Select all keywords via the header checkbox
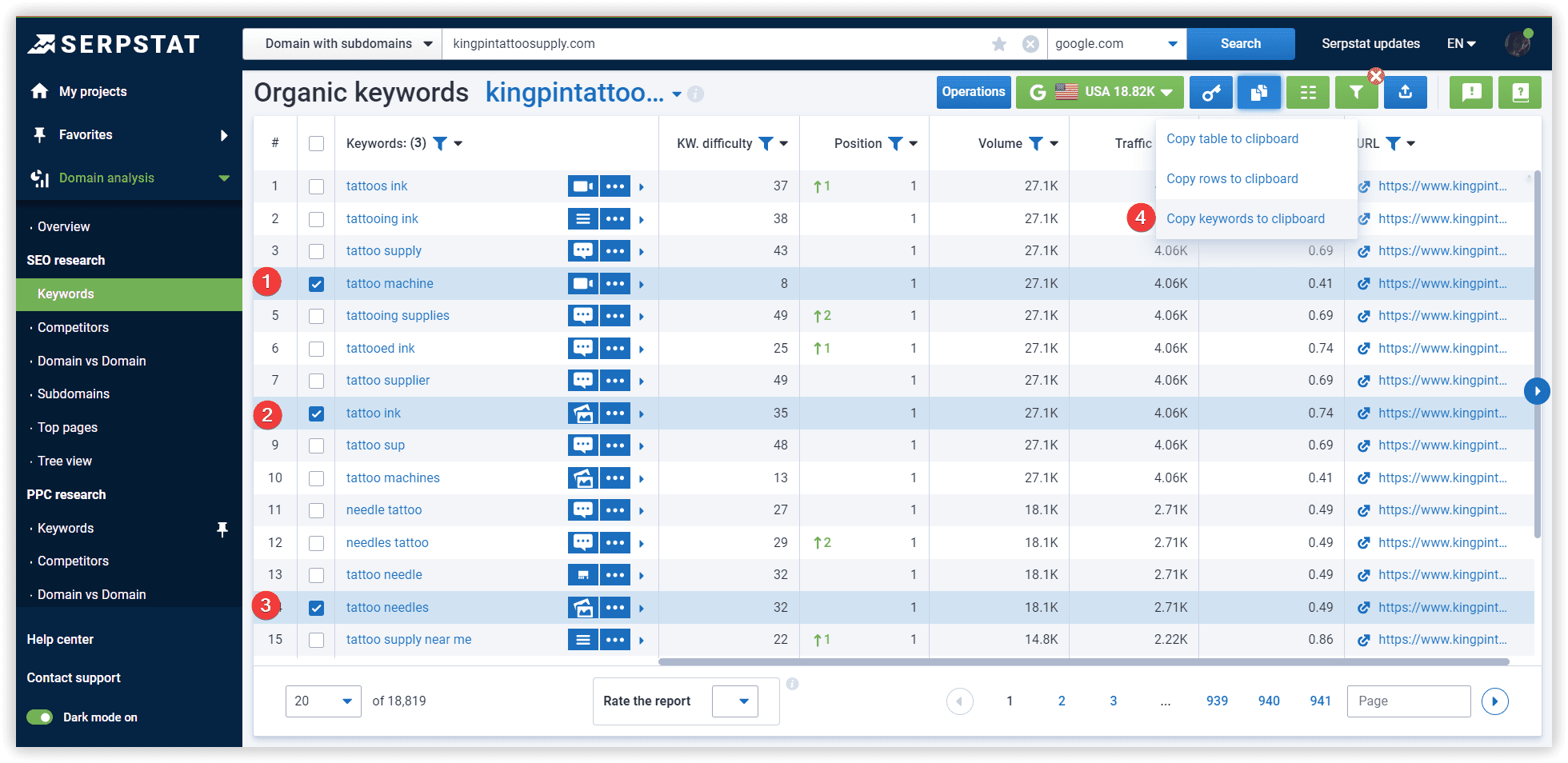 pyautogui.click(x=316, y=143)
